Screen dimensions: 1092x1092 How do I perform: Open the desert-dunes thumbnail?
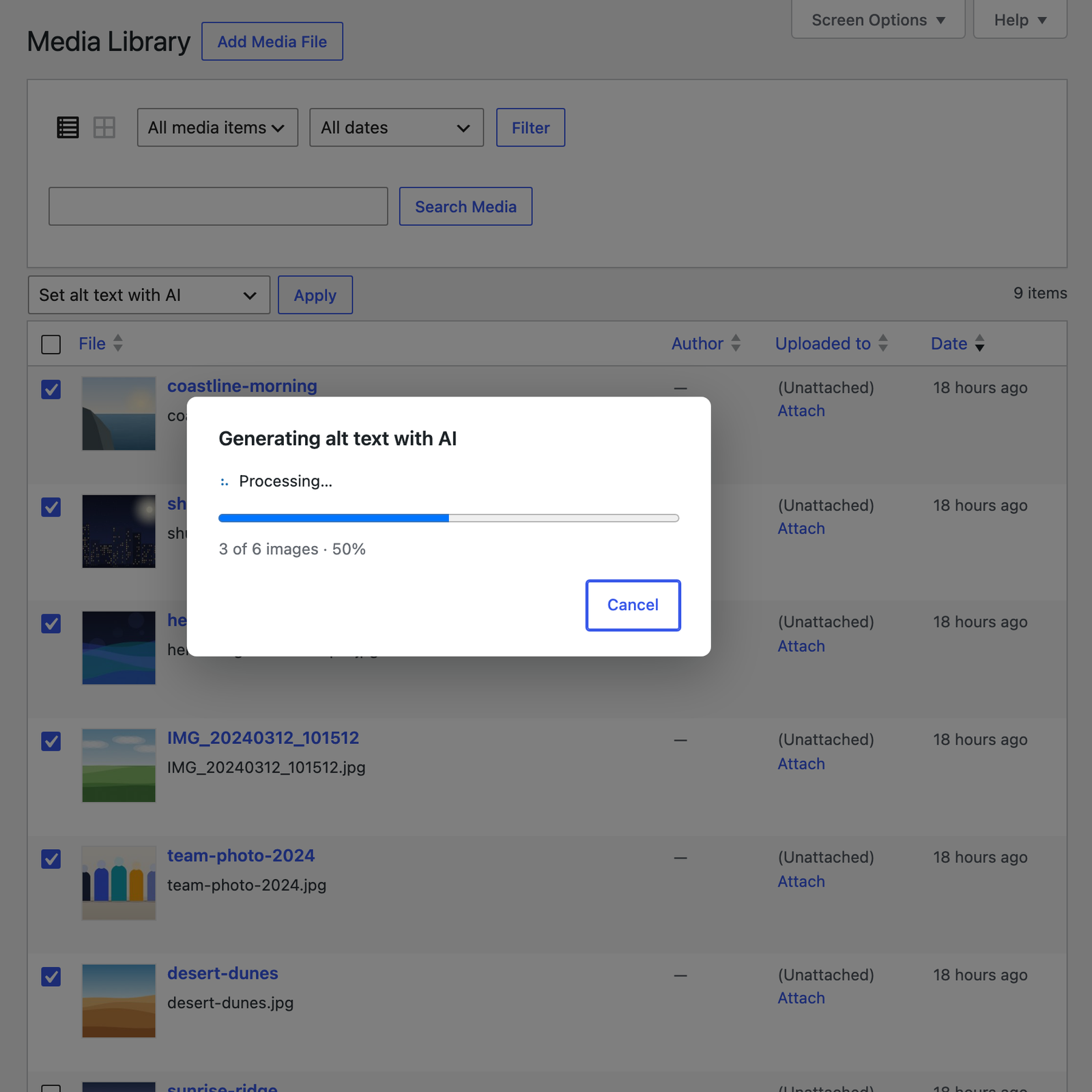[x=119, y=1001]
